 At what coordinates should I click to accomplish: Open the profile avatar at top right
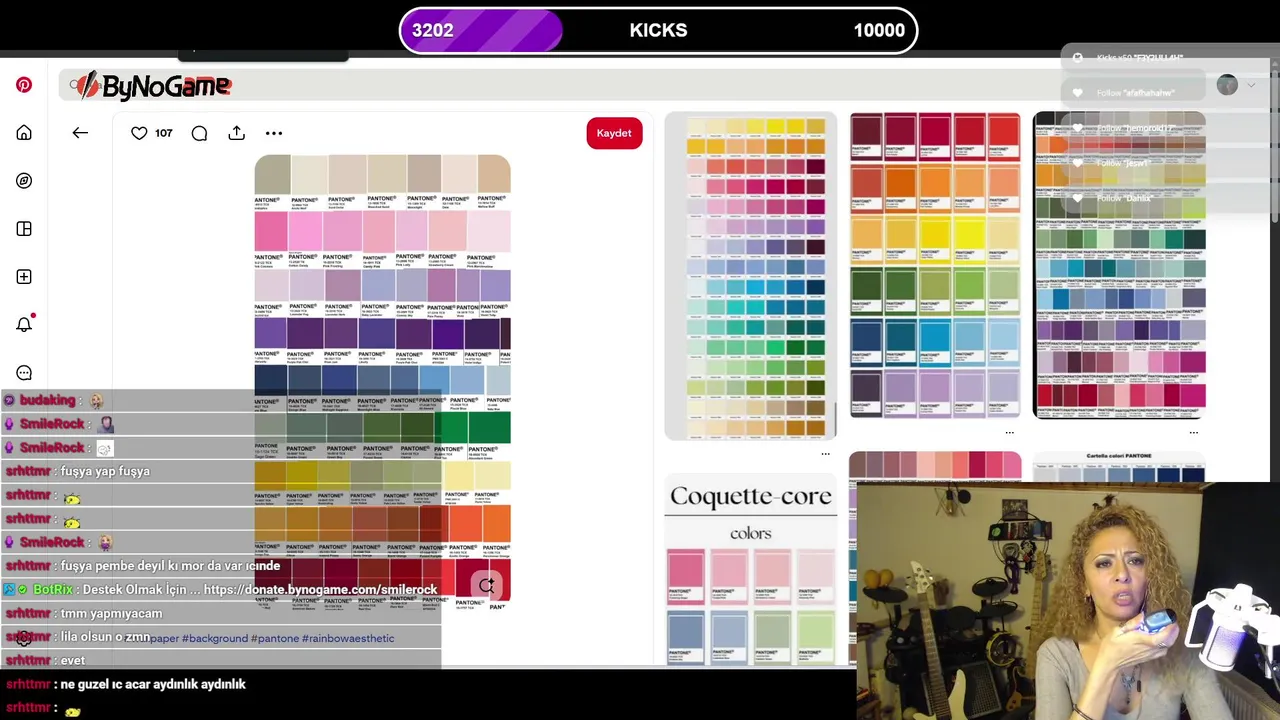click(1227, 85)
